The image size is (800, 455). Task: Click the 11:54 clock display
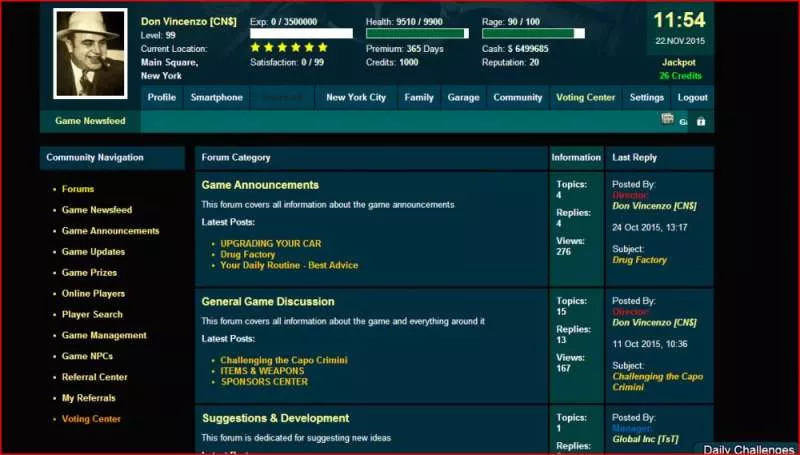coord(680,20)
